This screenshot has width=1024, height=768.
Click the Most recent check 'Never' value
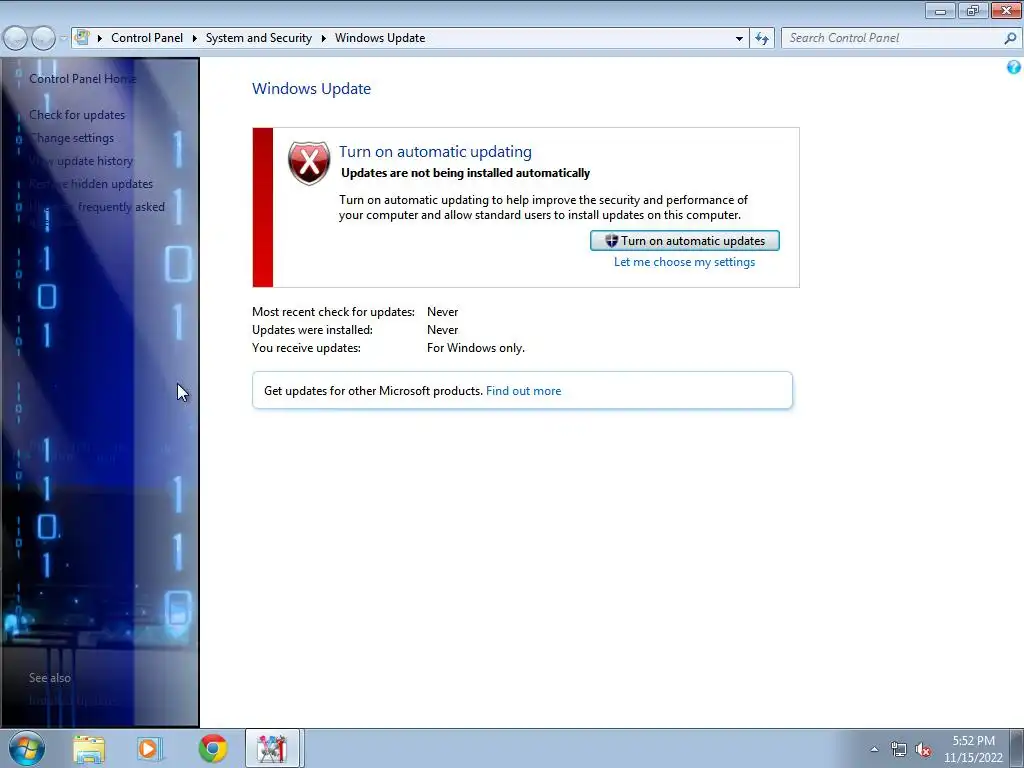[x=443, y=312]
